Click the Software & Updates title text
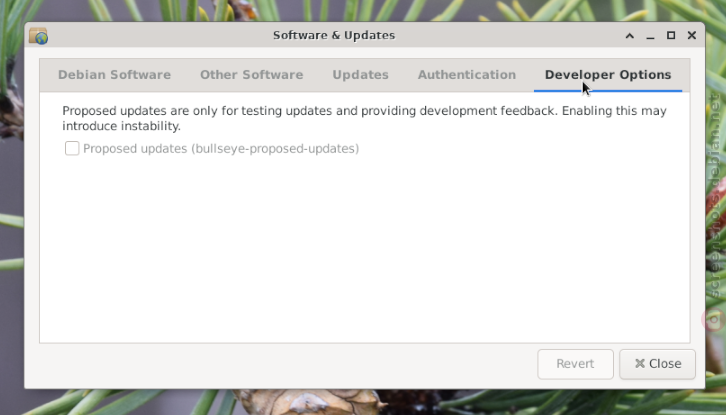The image size is (726, 415). tap(334, 36)
